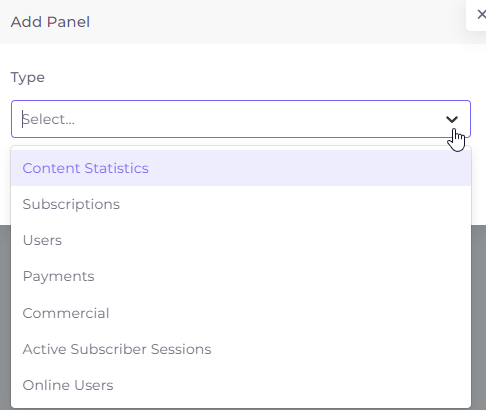Close the Add Panel dialog
486x410 pixels.
click(x=480, y=15)
